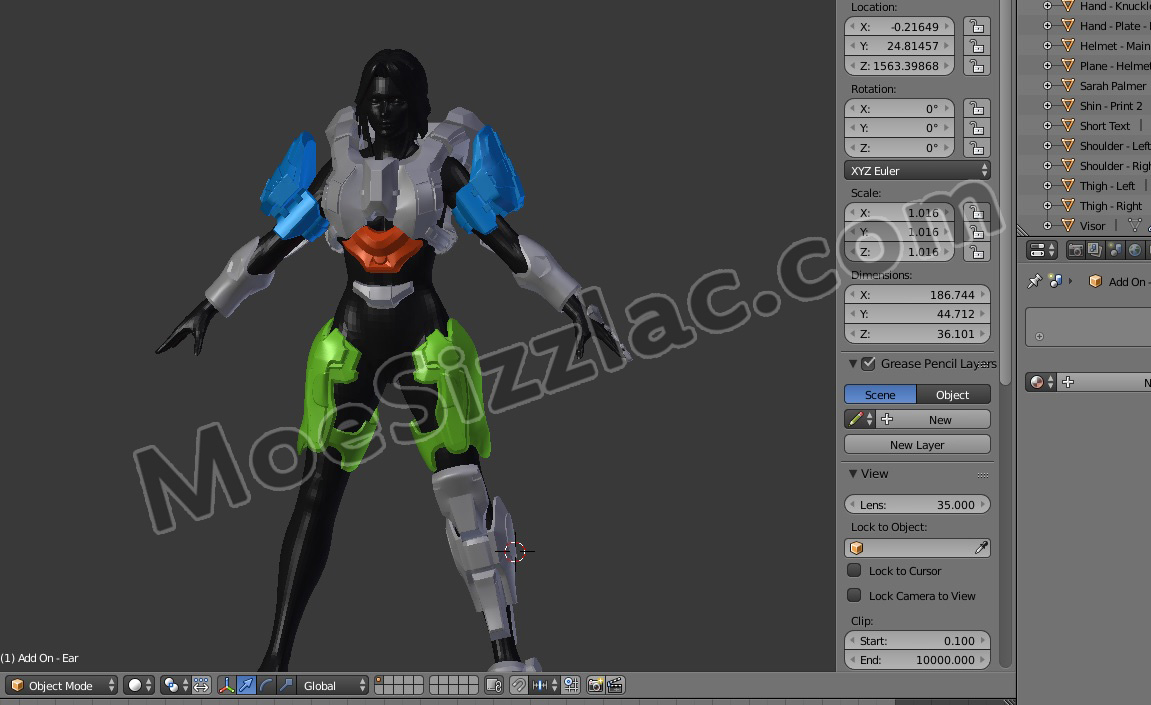Click the grease pencil plus icon
Screen dimensions: 1151x705
click(x=887, y=419)
